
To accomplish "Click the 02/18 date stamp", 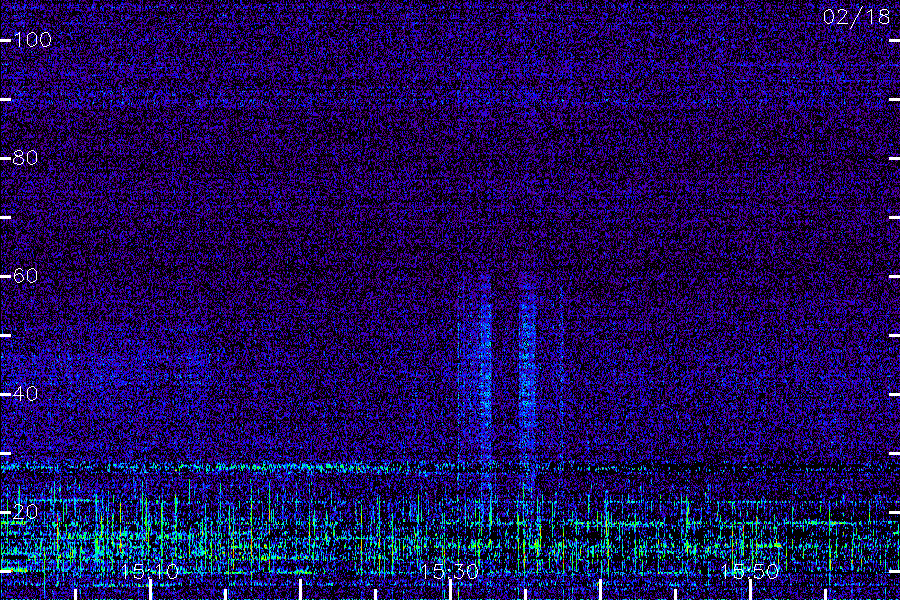I will tap(856, 17).
